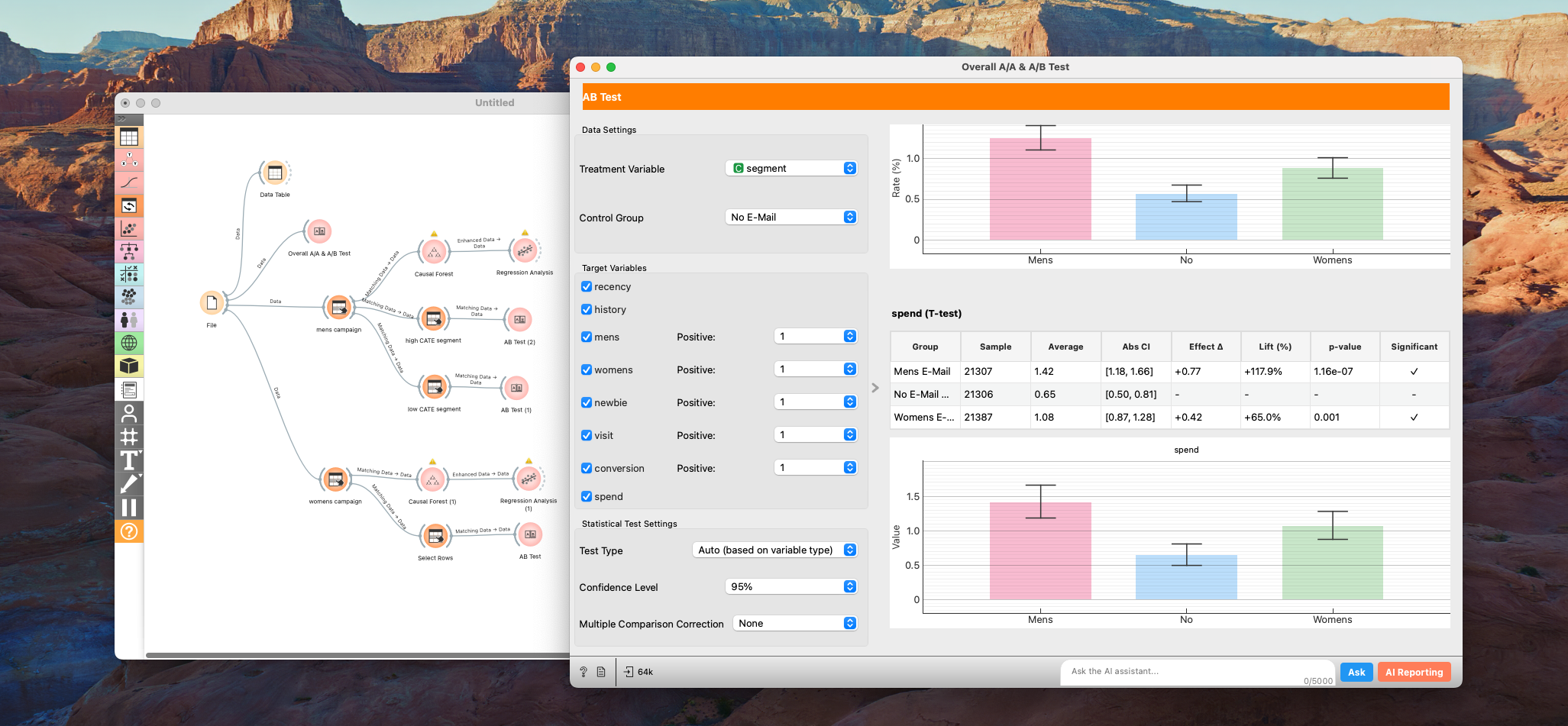Open the Multiple Comparison Correction dropdown

794,624
